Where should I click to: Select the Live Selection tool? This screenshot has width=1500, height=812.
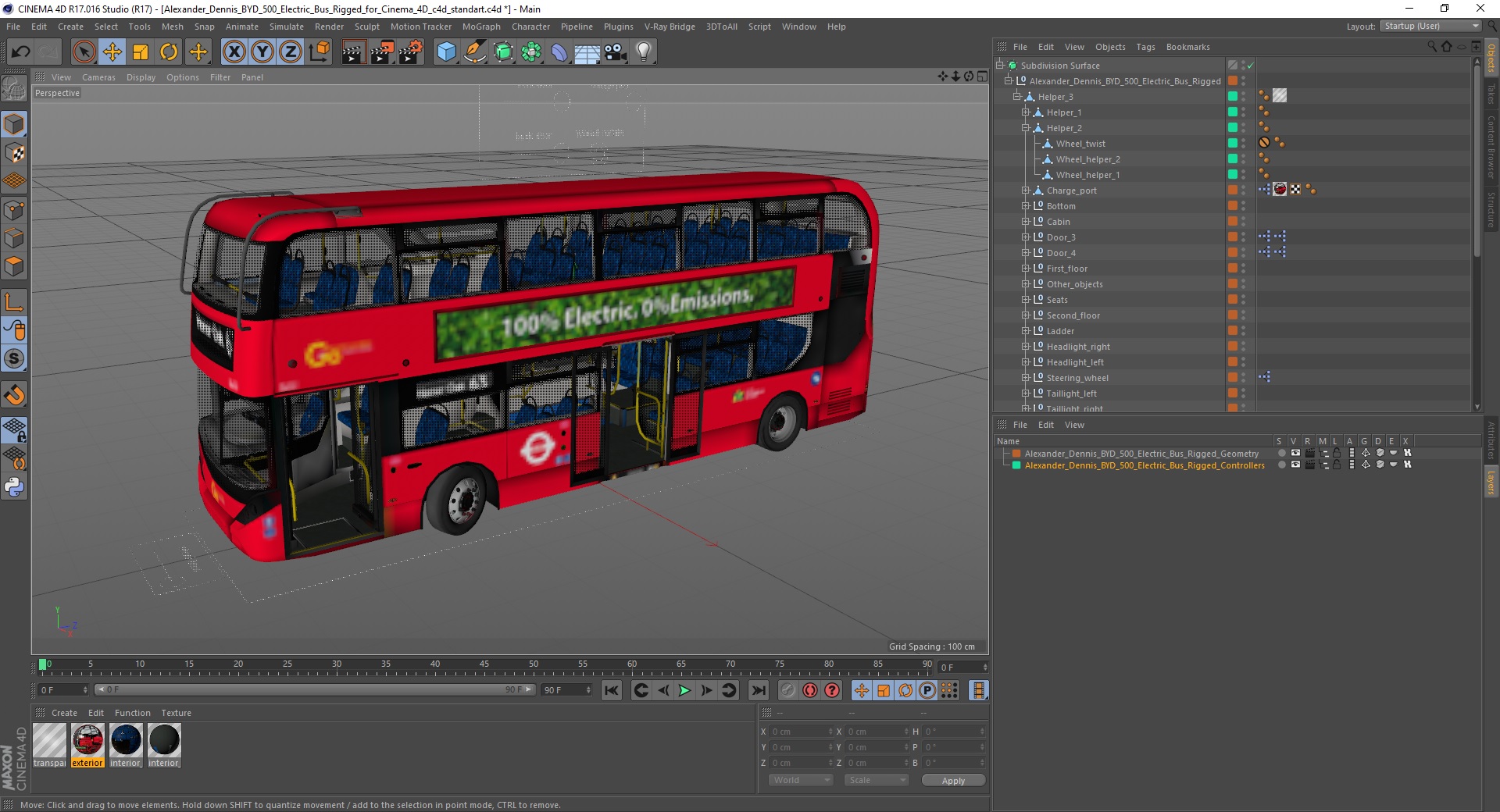[84, 52]
